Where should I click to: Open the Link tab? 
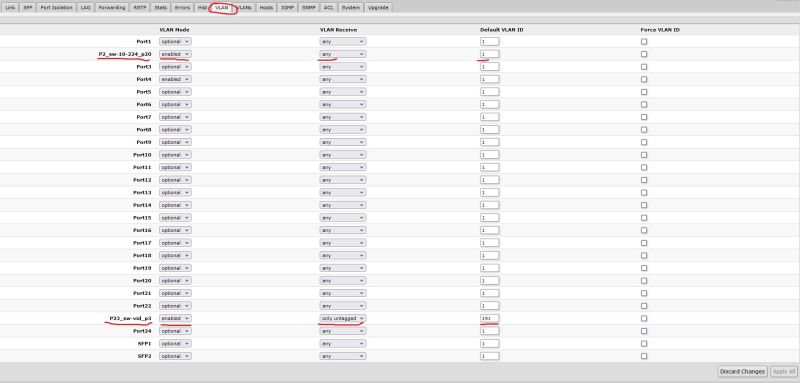coord(10,8)
